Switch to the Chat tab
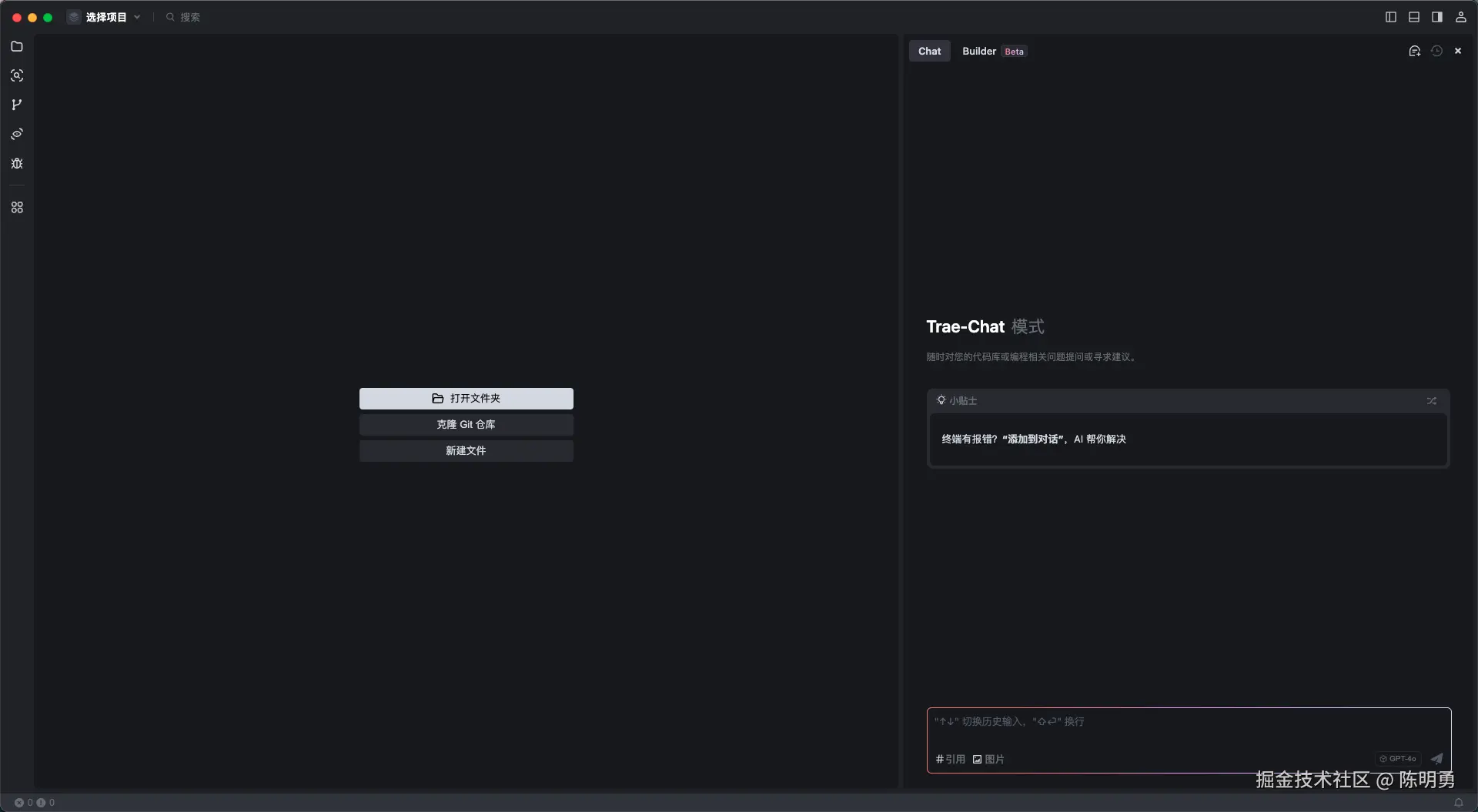 [930, 51]
